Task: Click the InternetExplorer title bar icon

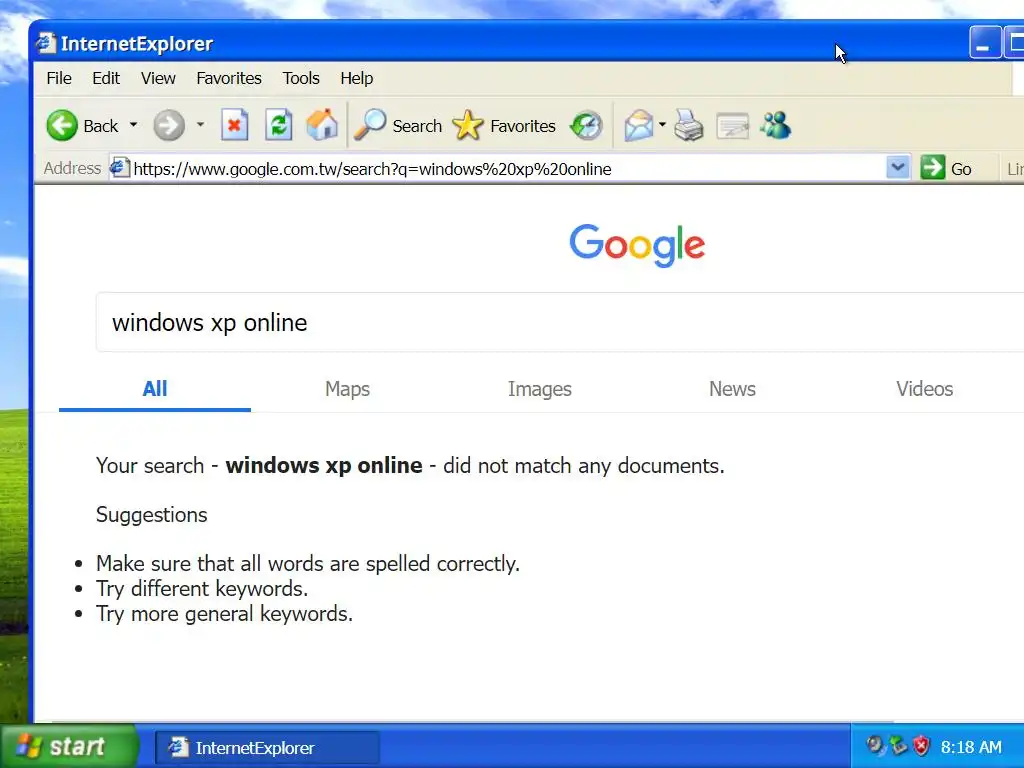Action: pos(46,43)
